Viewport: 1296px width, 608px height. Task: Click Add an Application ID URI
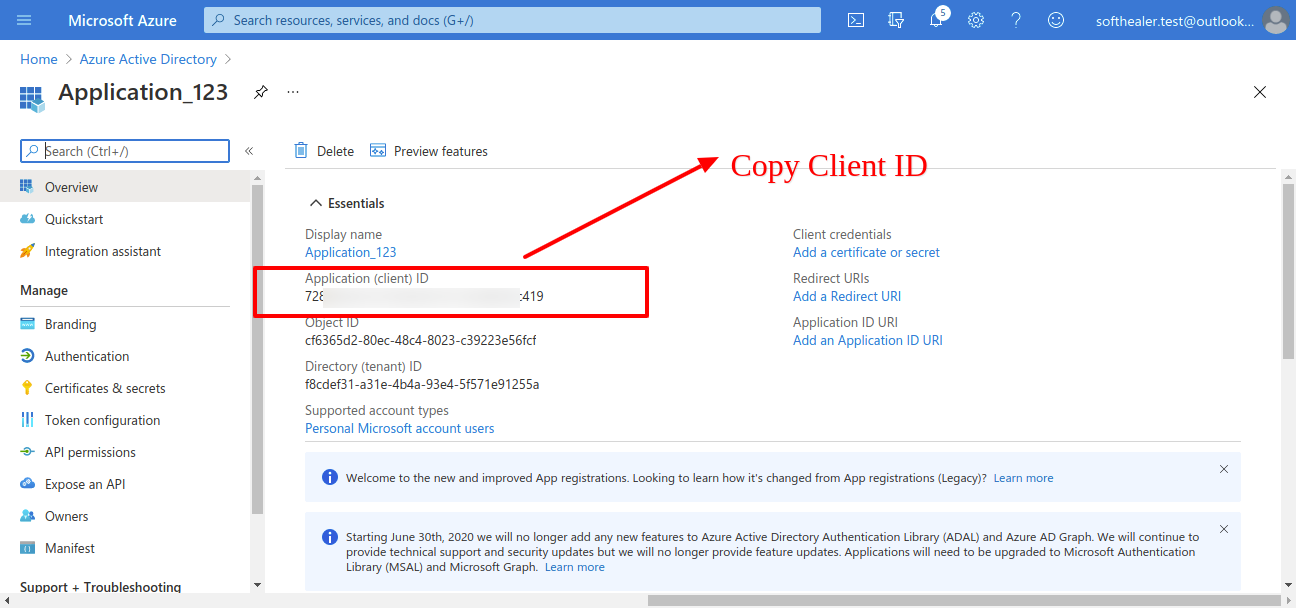pos(868,340)
